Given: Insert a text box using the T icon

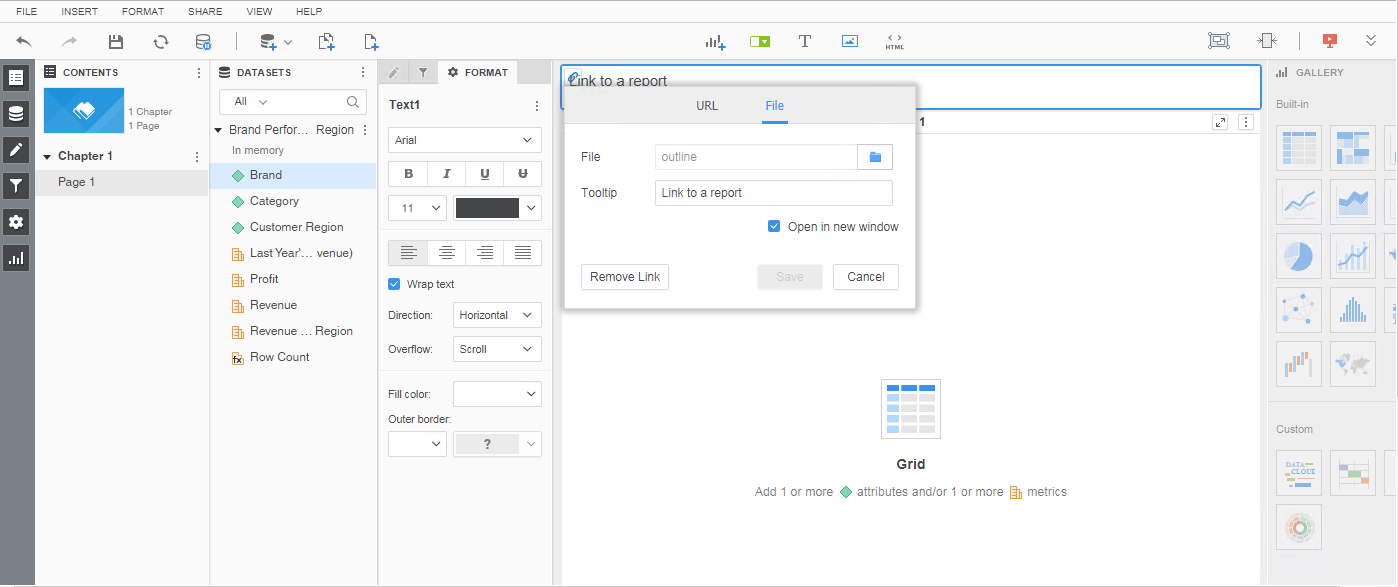Looking at the screenshot, I should coord(804,41).
